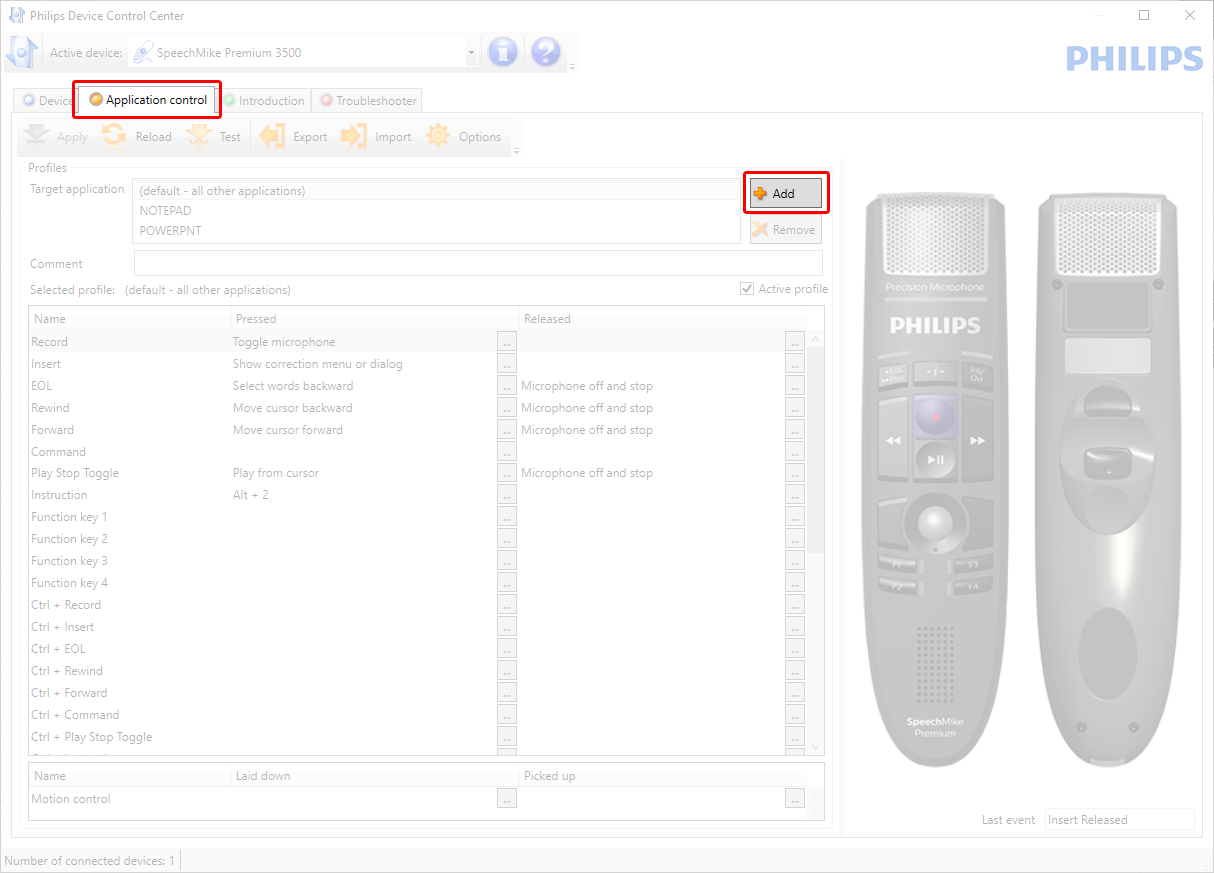This screenshot has height=873, width=1214.
Task: Click the Picked up ellipsis button for Motion control
Action: click(795, 799)
